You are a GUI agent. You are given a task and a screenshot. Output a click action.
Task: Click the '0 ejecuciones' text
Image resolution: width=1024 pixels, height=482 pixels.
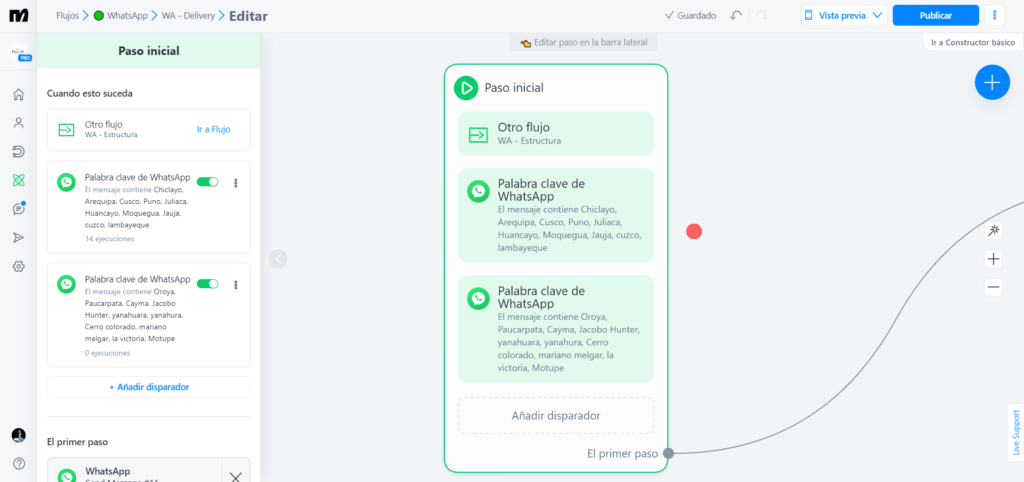click(x=108, y=353)
